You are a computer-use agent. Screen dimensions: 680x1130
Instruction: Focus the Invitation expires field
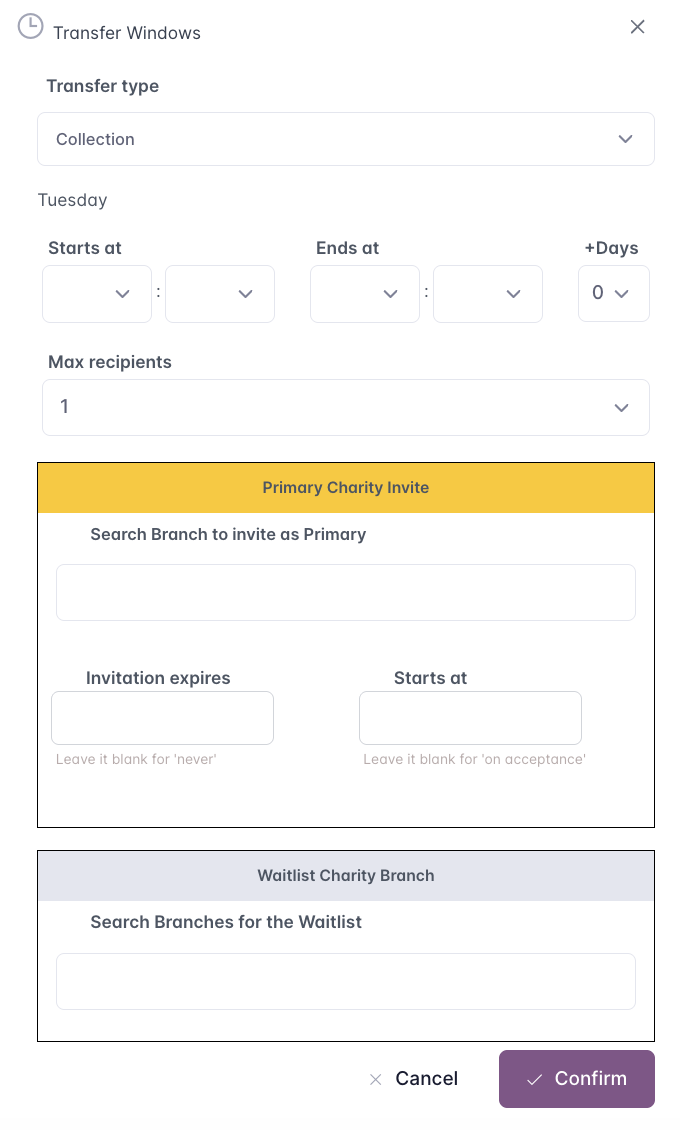pyautogui.click(x=162, y=718)
